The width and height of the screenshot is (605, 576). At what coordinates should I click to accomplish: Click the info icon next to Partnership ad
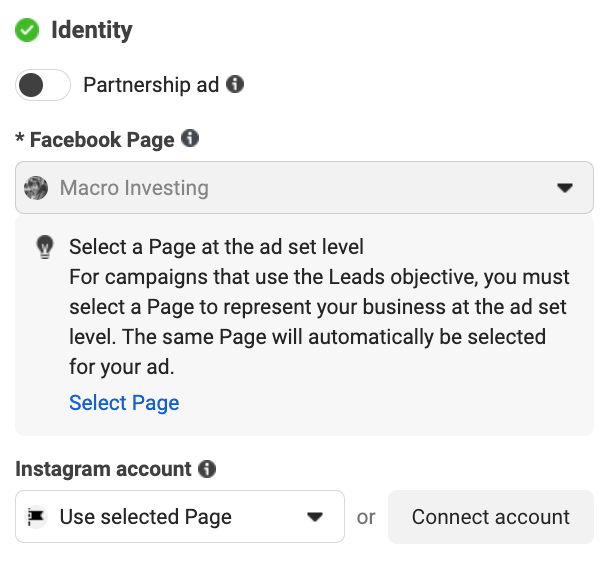point(235,85)
